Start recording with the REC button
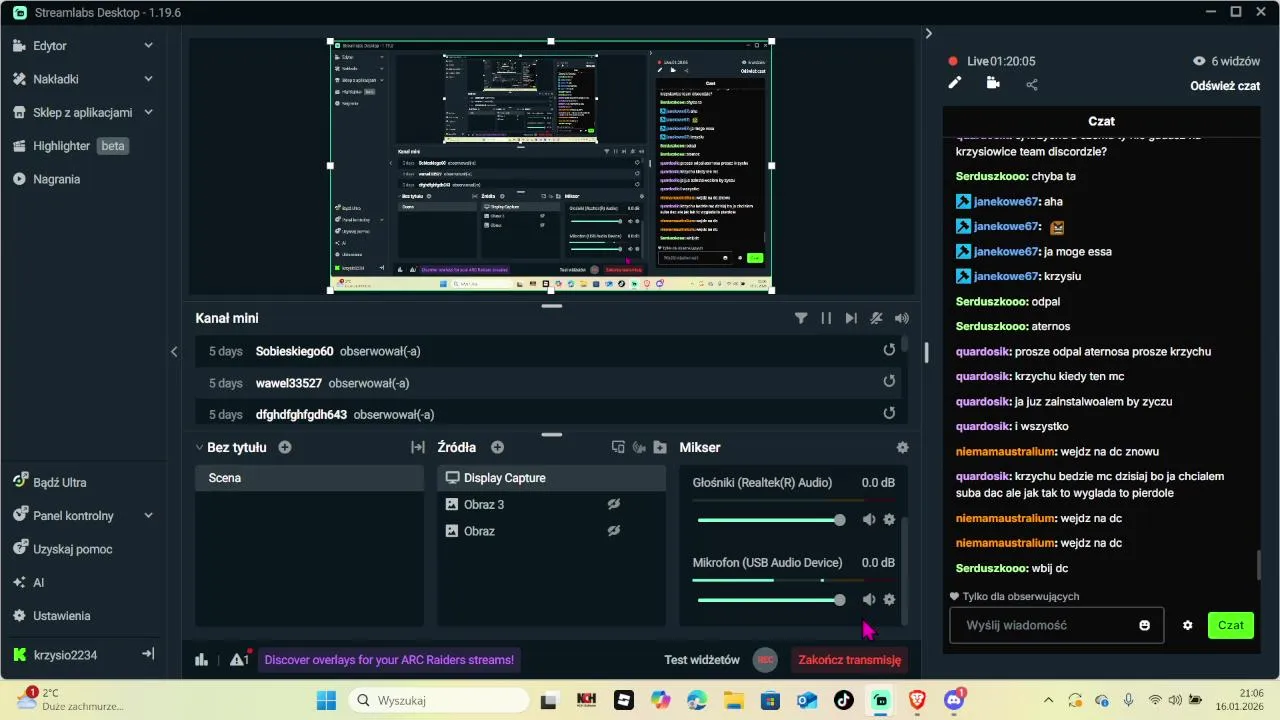Screen dimensions: 1280x720 [765, 660]
